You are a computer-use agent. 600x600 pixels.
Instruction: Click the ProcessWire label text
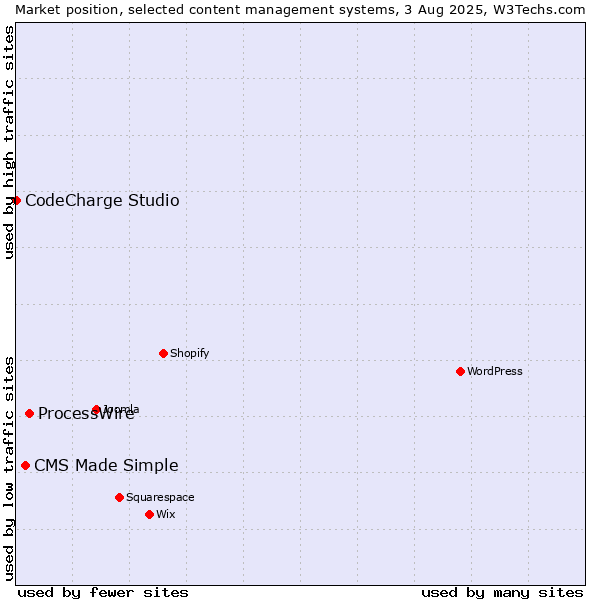tap(86, 414)
